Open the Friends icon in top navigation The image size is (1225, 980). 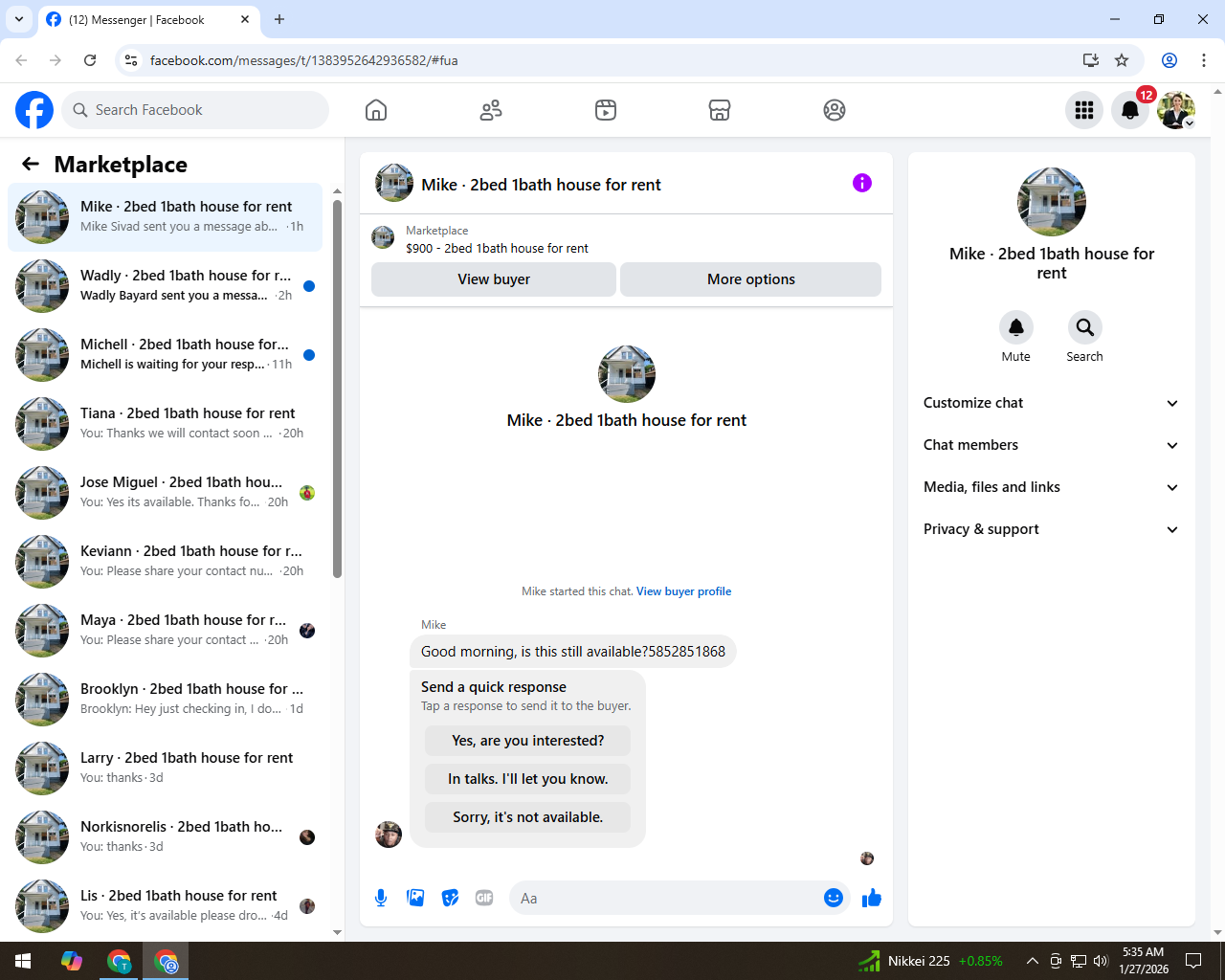tap(491, 110)
